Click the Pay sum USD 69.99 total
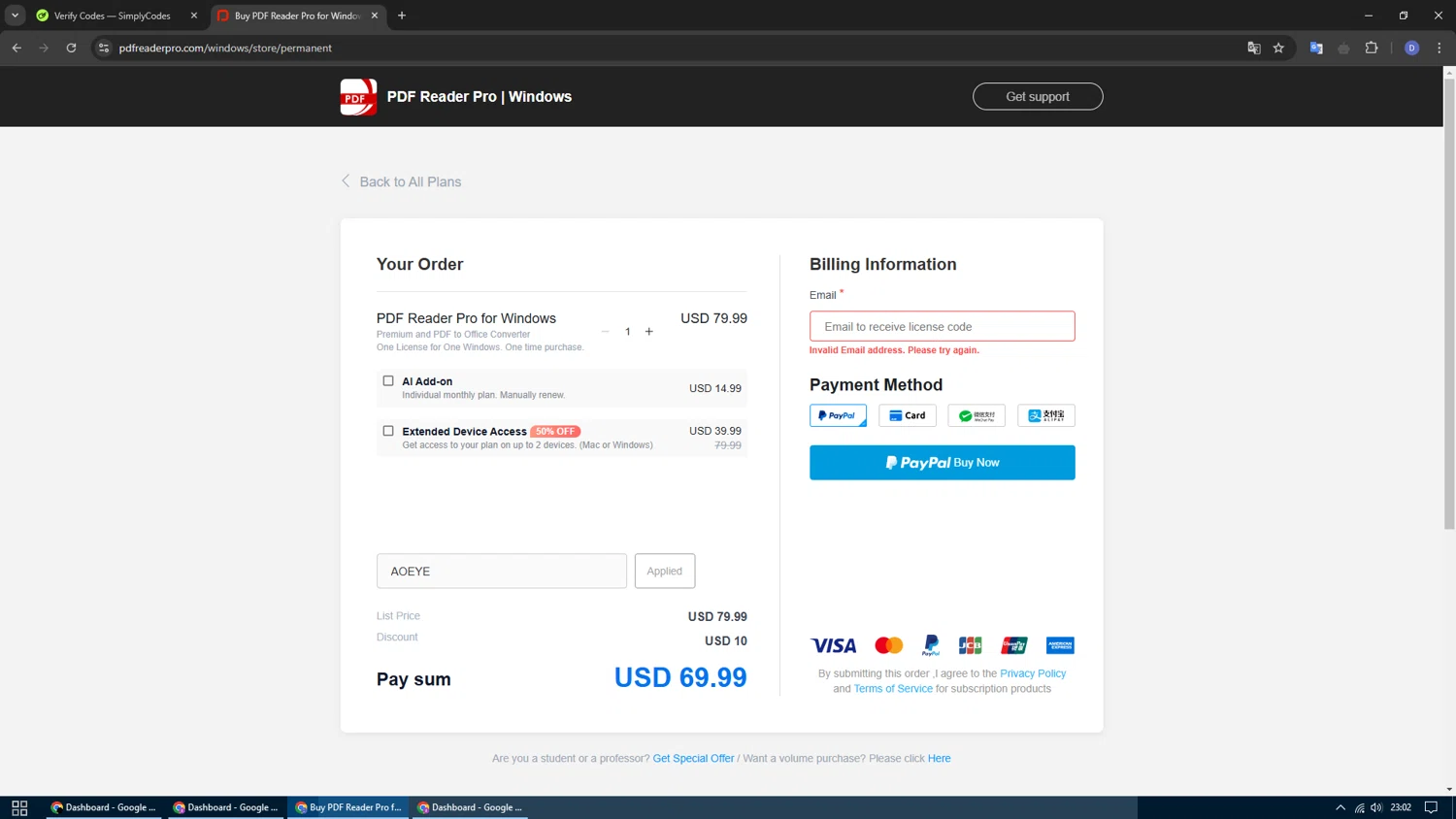 click(x=680, y=677)
